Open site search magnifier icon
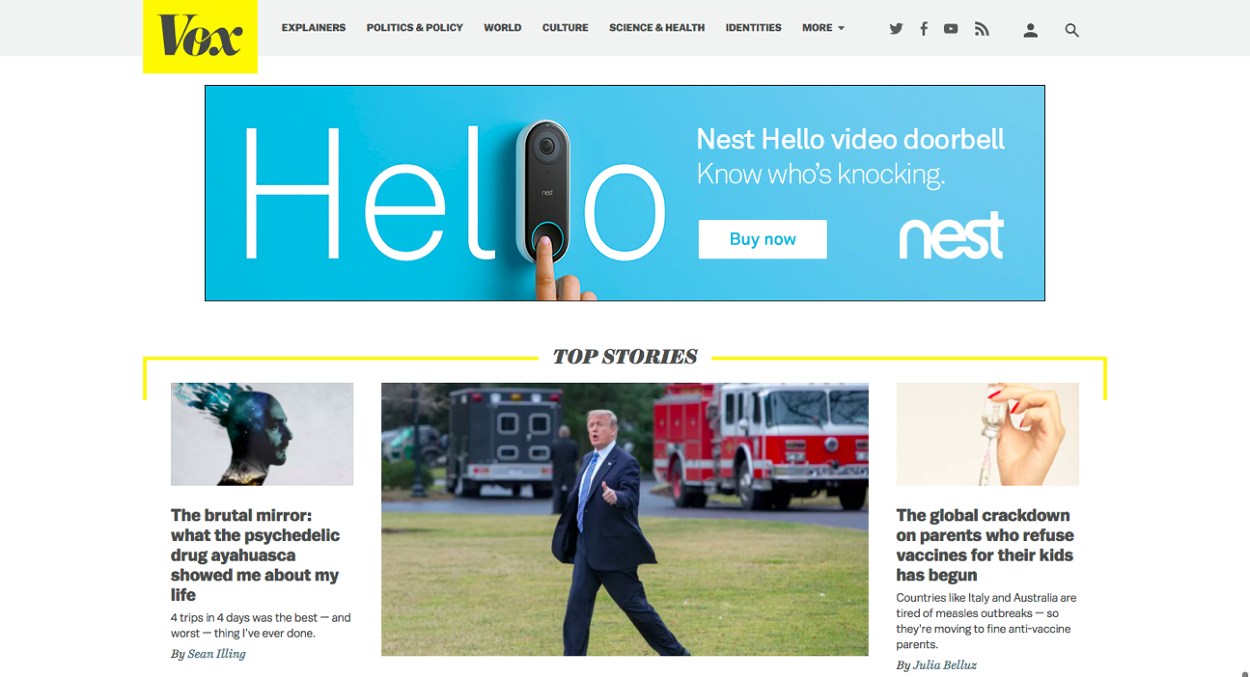Viewport: 1250px width, 677px height. pyautogui.click(x=1072, y=30)
